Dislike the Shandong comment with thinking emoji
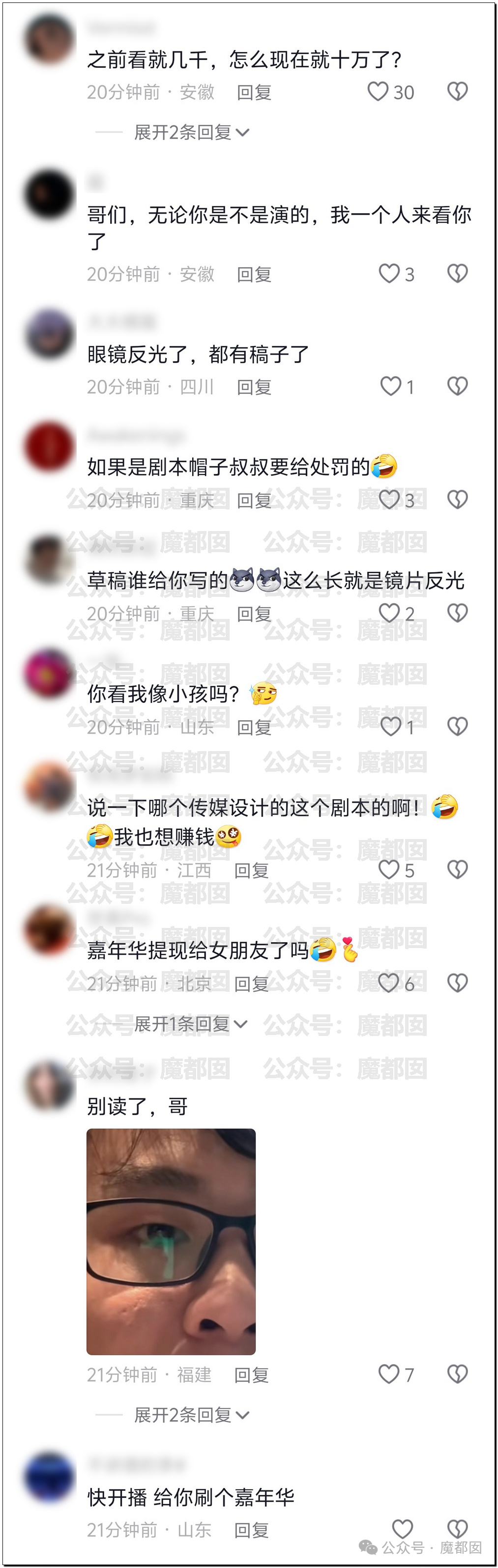Image resolution: width=498 pixels, height=1568 pixels. click(x=457, y=726)
